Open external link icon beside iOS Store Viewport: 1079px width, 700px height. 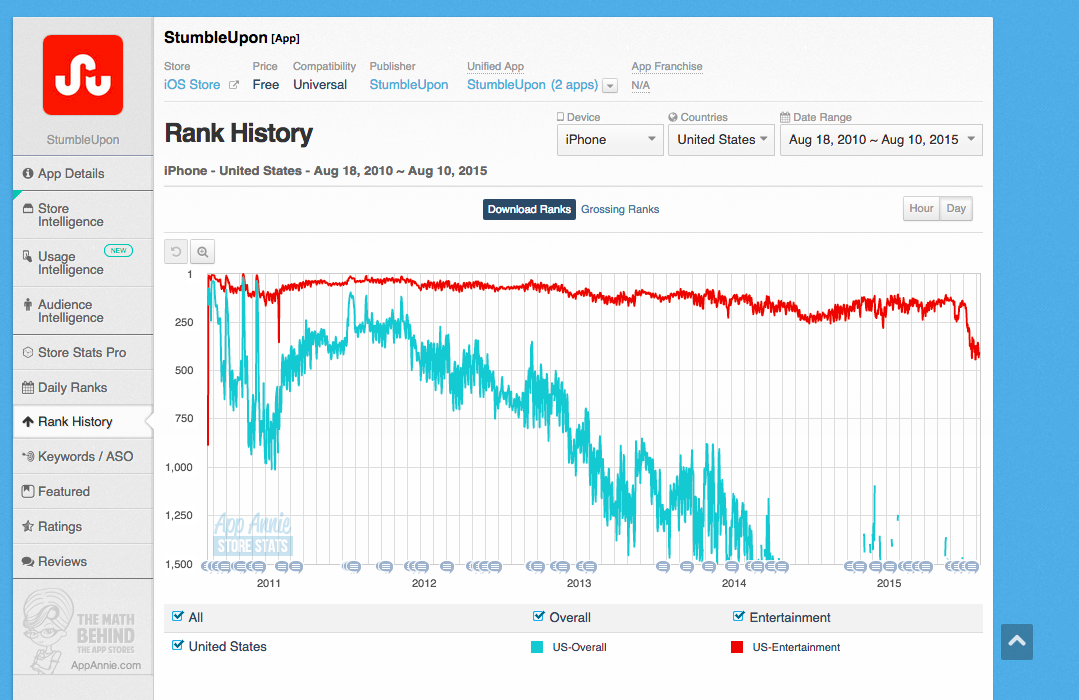(x=234, y=85)
